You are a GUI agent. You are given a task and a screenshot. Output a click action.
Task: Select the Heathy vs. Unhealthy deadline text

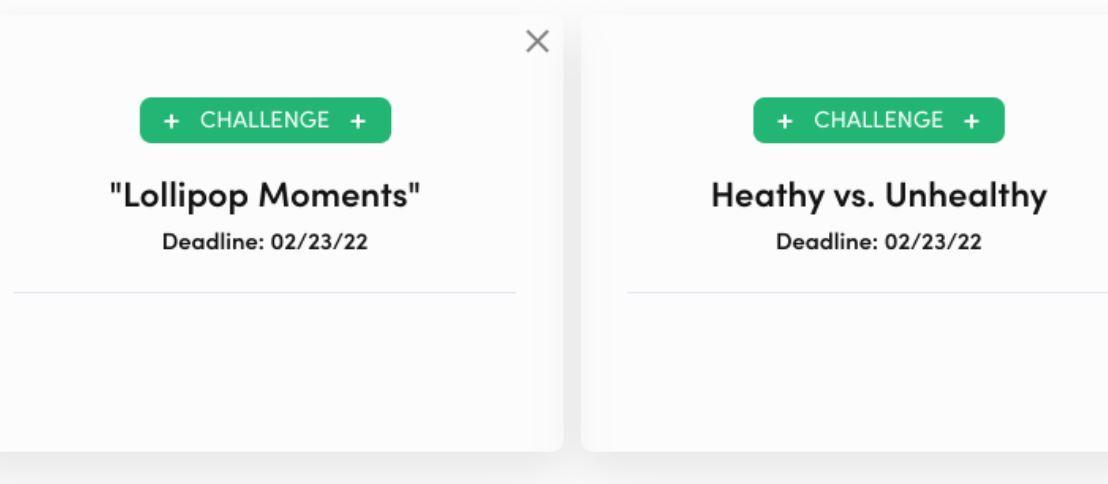[x=878, y=242]
